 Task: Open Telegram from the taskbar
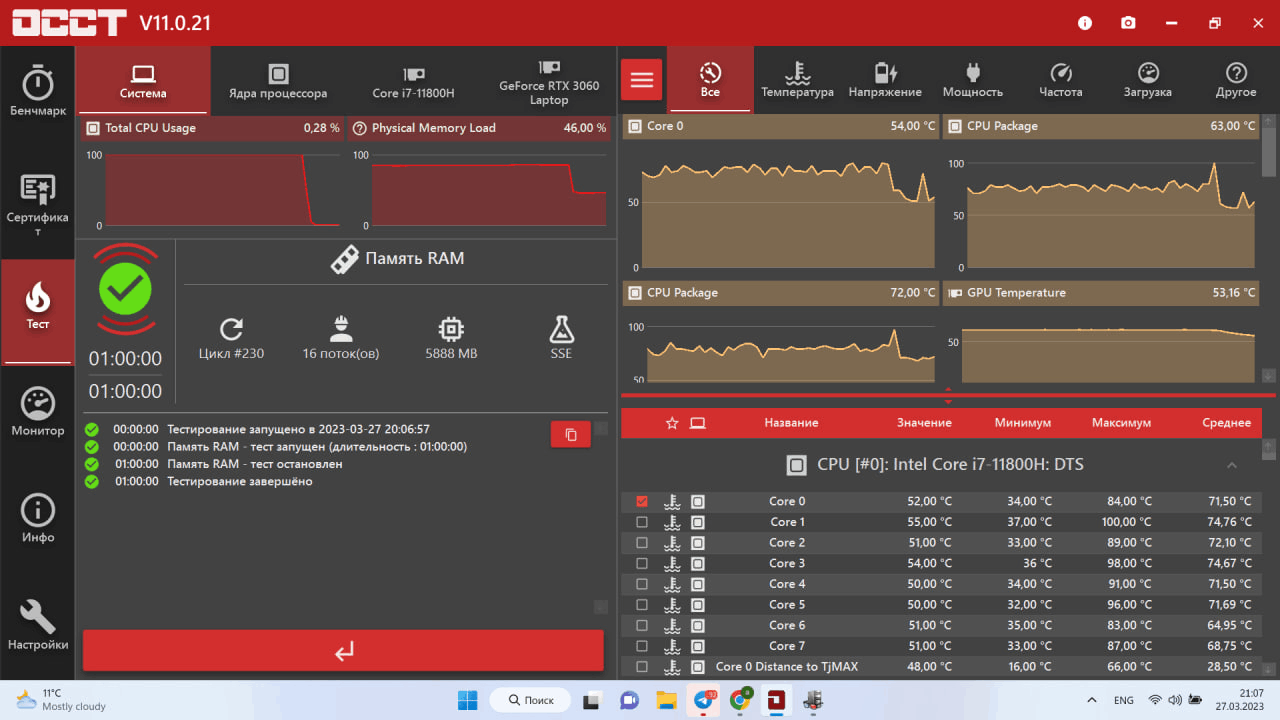[x=704, y=700]
